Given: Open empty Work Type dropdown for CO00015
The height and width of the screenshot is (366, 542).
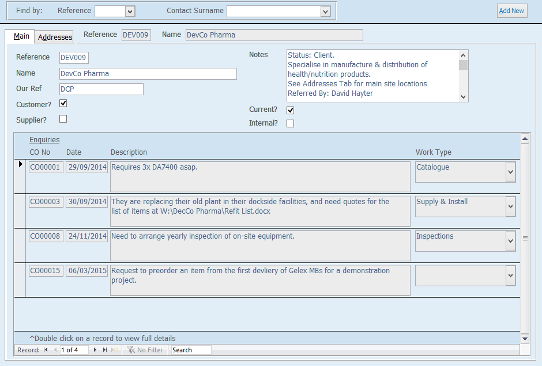Looking at the screenshot, I should point(511,275).
